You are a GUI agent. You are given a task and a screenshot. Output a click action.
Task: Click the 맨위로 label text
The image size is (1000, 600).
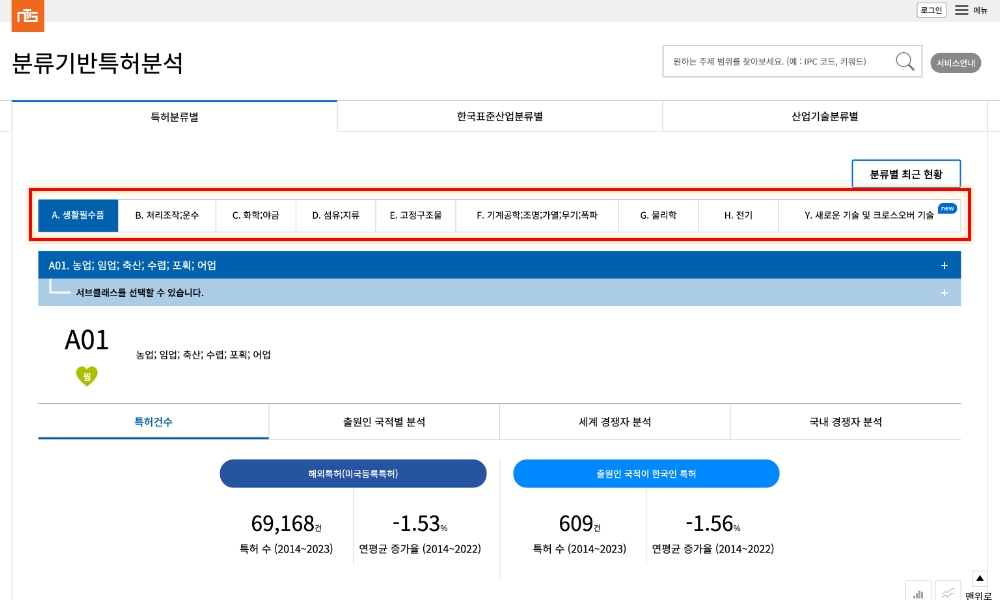point(978,595)
